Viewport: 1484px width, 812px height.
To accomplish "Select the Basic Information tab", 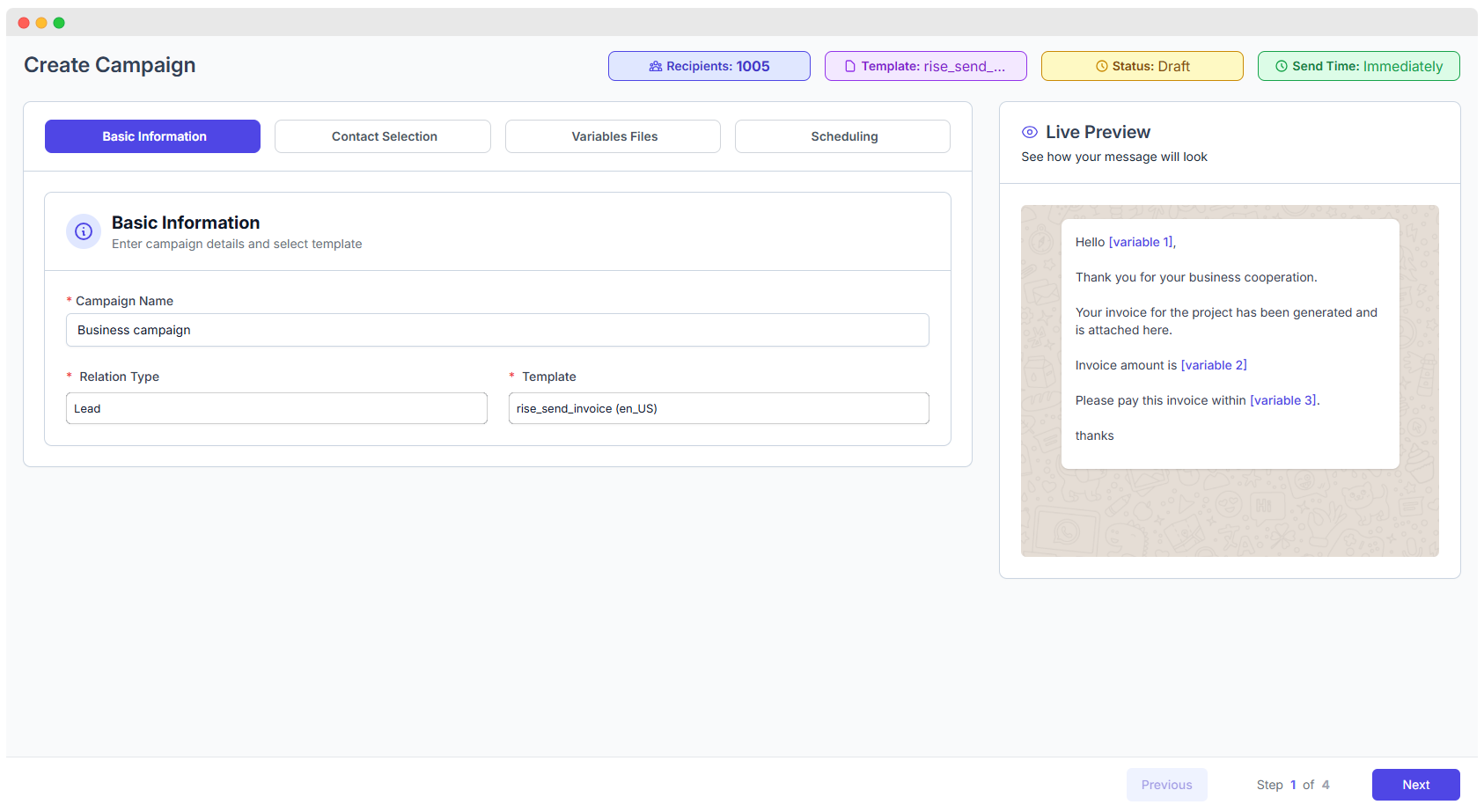I will pos(151,136).
